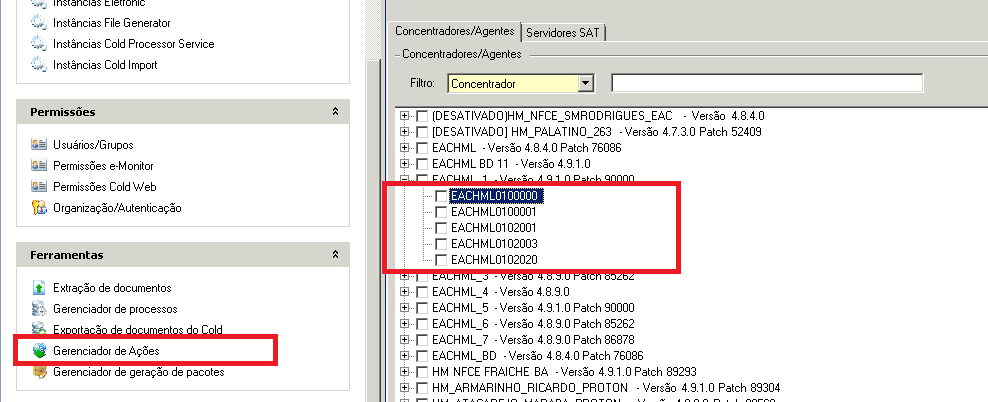
Task: Tick the EACHML0102020 agent checkbox
Action: click(x=441, y=260)
